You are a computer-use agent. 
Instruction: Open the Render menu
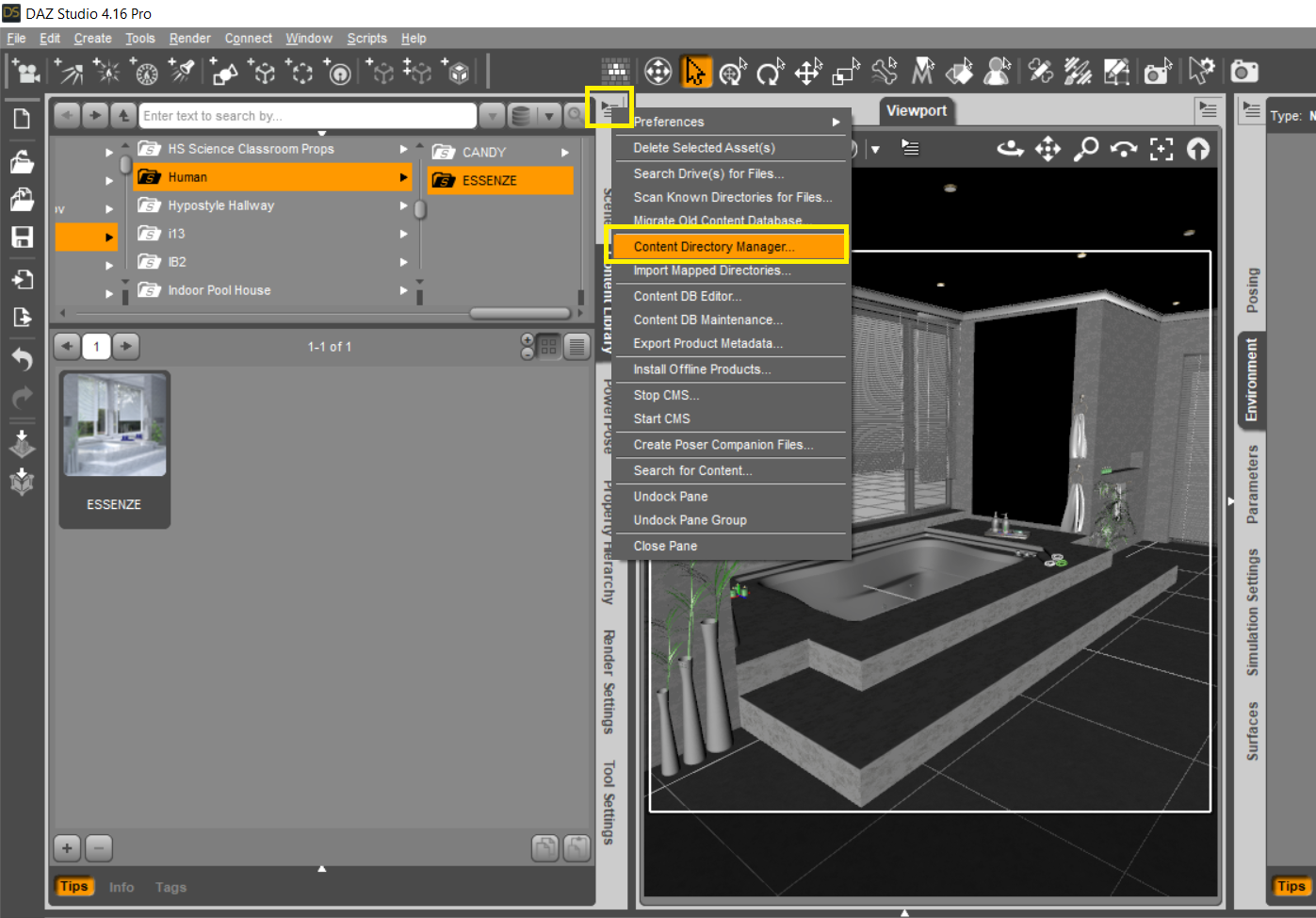(x=189, y=39)
